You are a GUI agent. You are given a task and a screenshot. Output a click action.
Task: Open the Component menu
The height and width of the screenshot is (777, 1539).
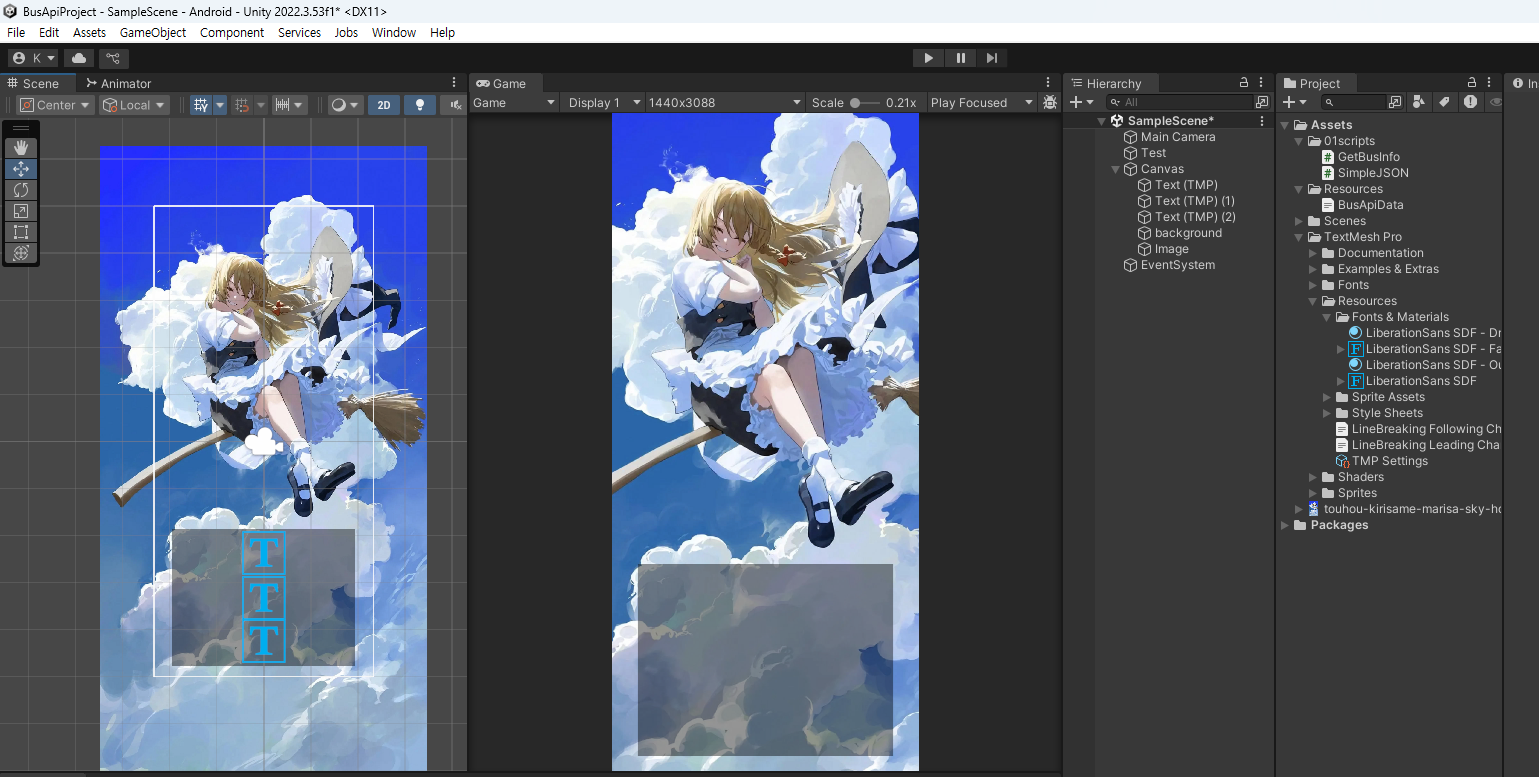click(x=232, y=32)
